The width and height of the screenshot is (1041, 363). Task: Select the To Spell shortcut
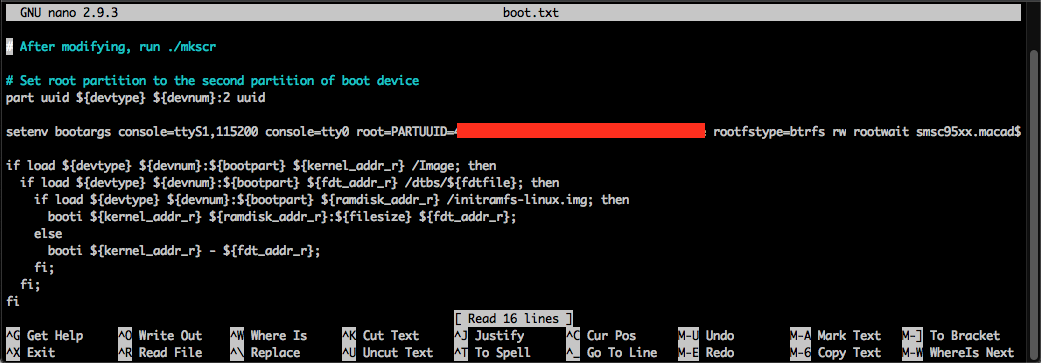(x=493, y=352)
